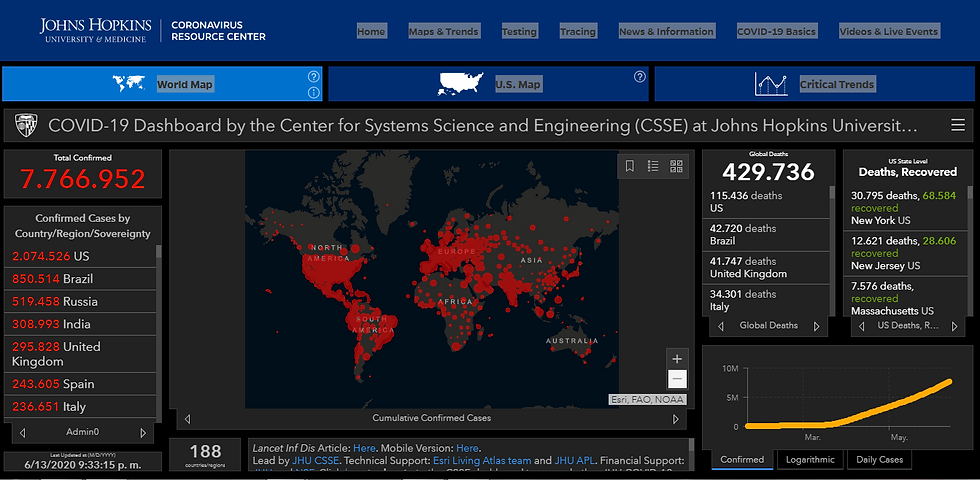Go to next view in Admin0 list
This screenshot has height=480, width=980.
pos(143,432)
